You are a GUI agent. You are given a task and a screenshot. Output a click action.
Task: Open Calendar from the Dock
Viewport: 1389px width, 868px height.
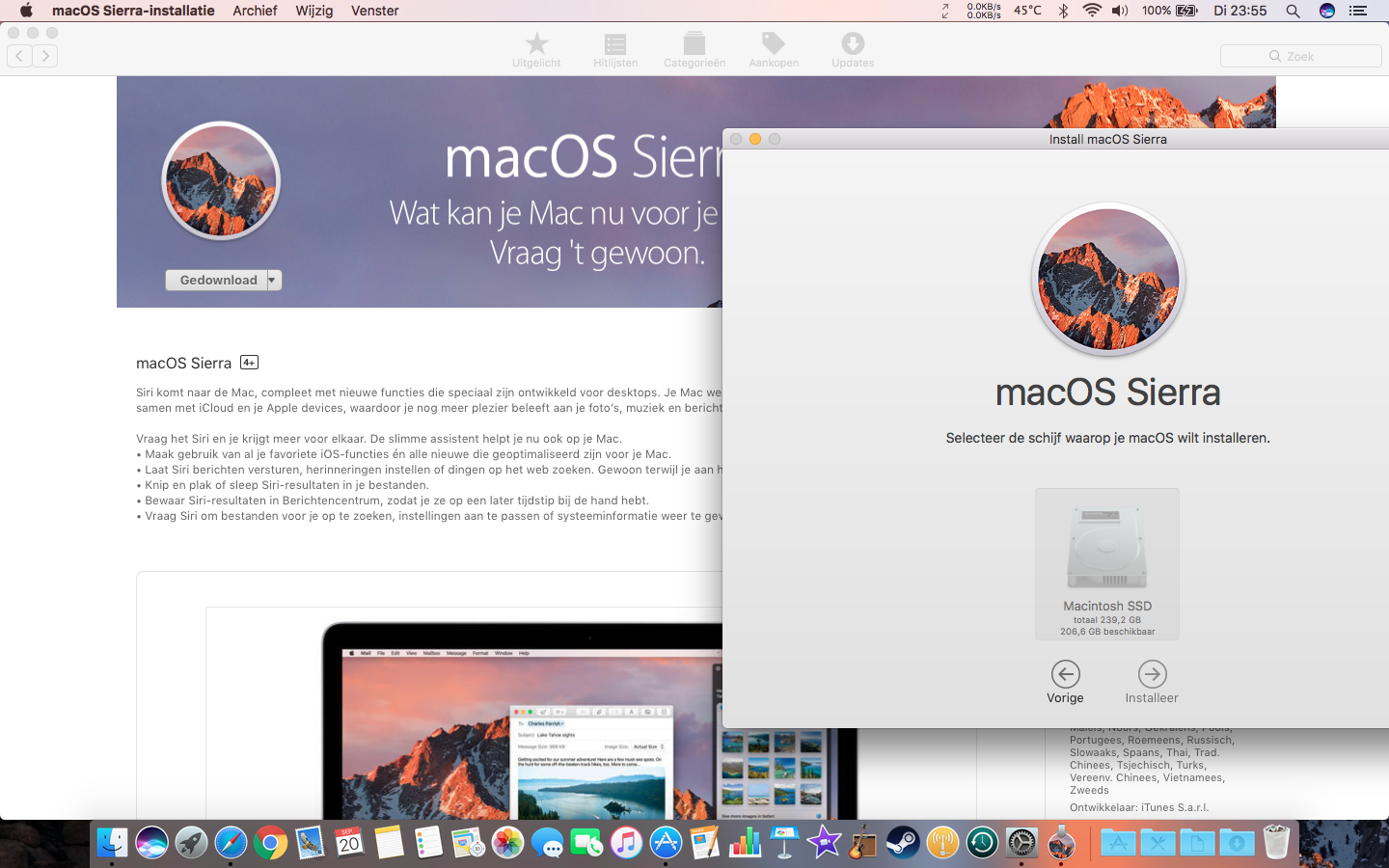(349, 843)
